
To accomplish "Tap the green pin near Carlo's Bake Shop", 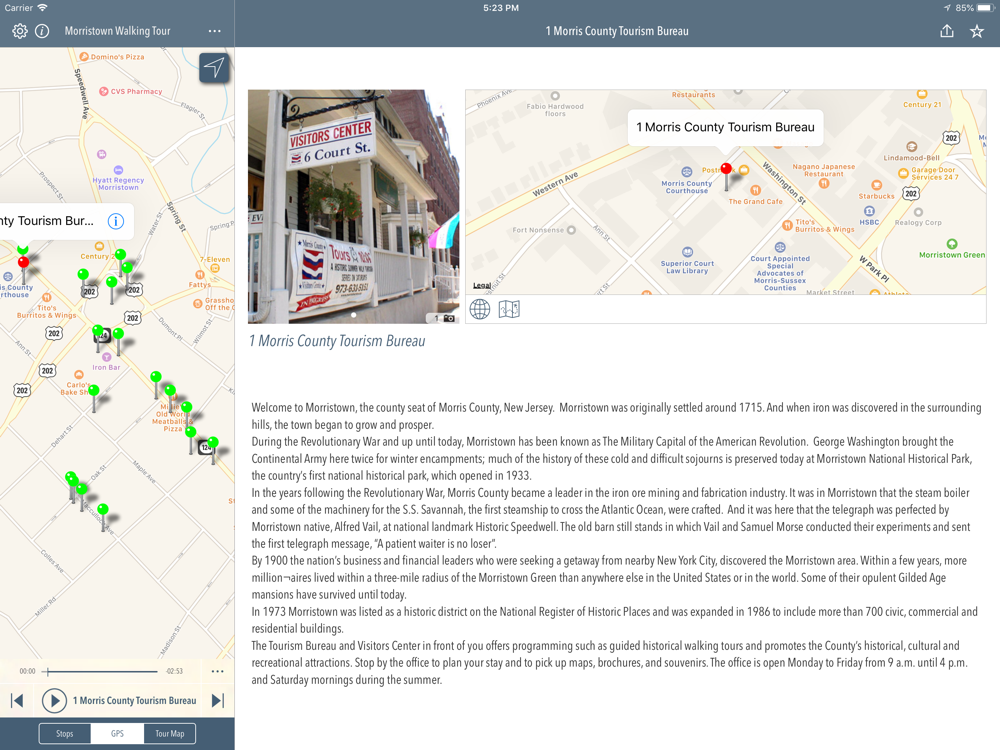I will (94, 390).
